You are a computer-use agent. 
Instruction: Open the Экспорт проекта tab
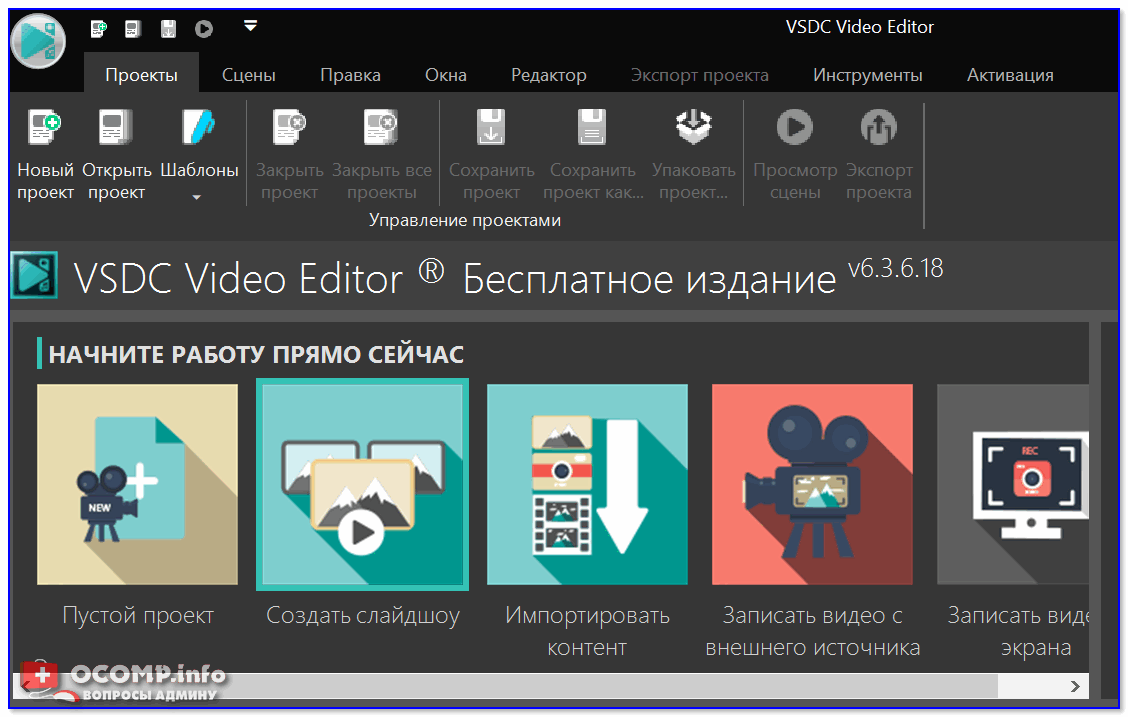tap(699, 75)
